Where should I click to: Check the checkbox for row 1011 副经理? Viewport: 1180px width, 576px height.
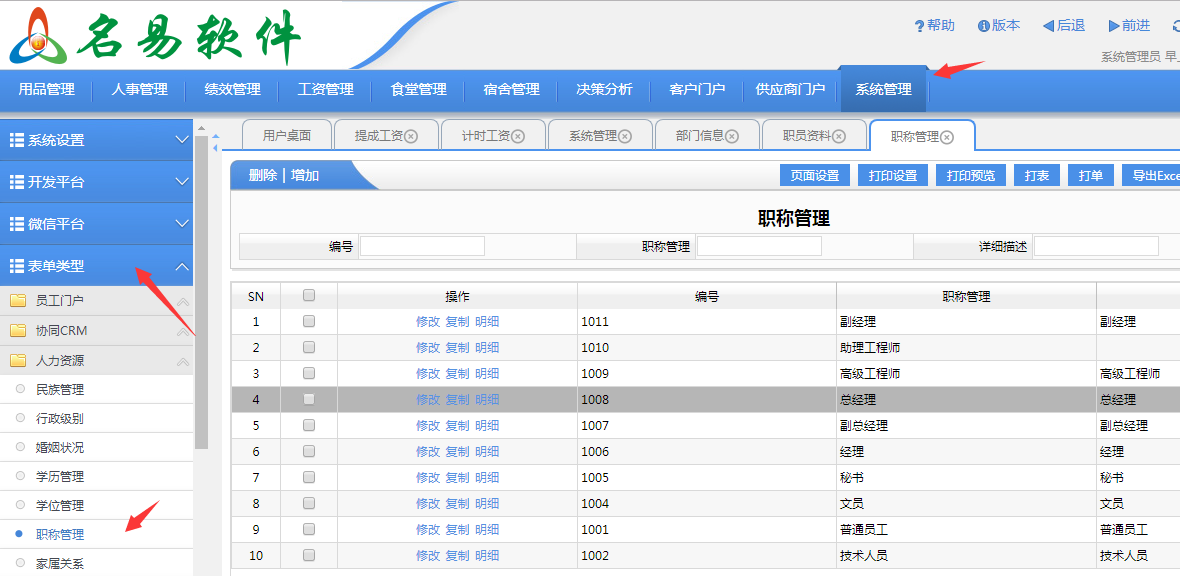point(309,321)
